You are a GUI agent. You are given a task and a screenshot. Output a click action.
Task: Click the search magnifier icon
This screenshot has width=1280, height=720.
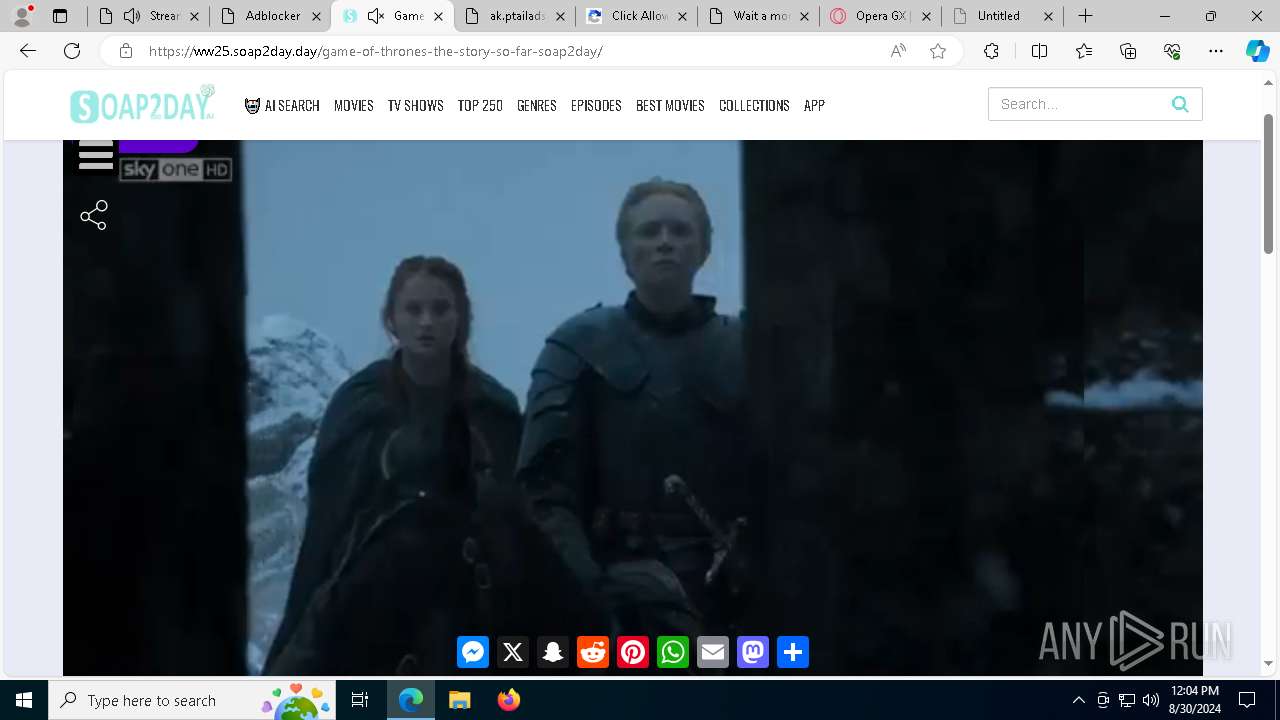tap(1180, 104)
